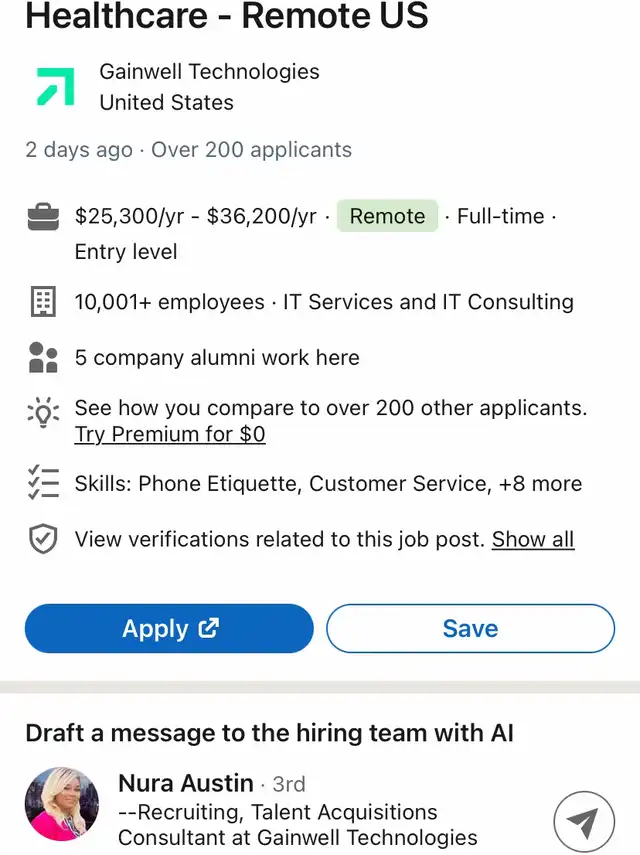Click the skills checklist icon
The width and height of the screenshot is (640, 855).
(43, 483)
